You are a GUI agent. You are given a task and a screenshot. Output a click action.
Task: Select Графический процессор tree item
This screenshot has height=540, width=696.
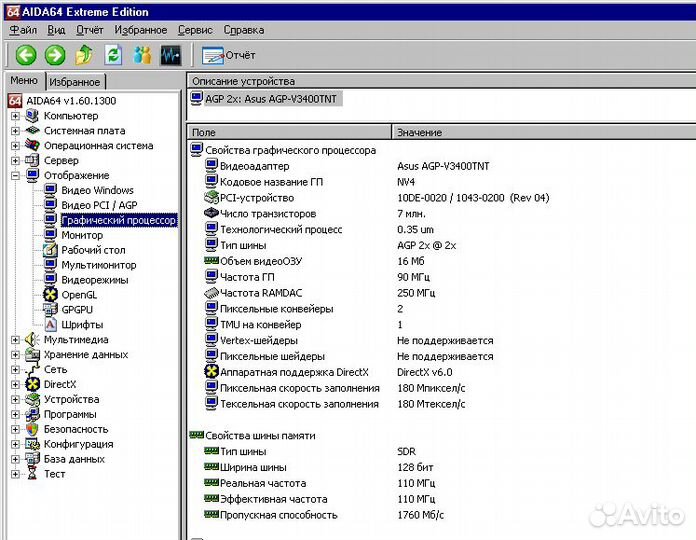tap(119, 220)
